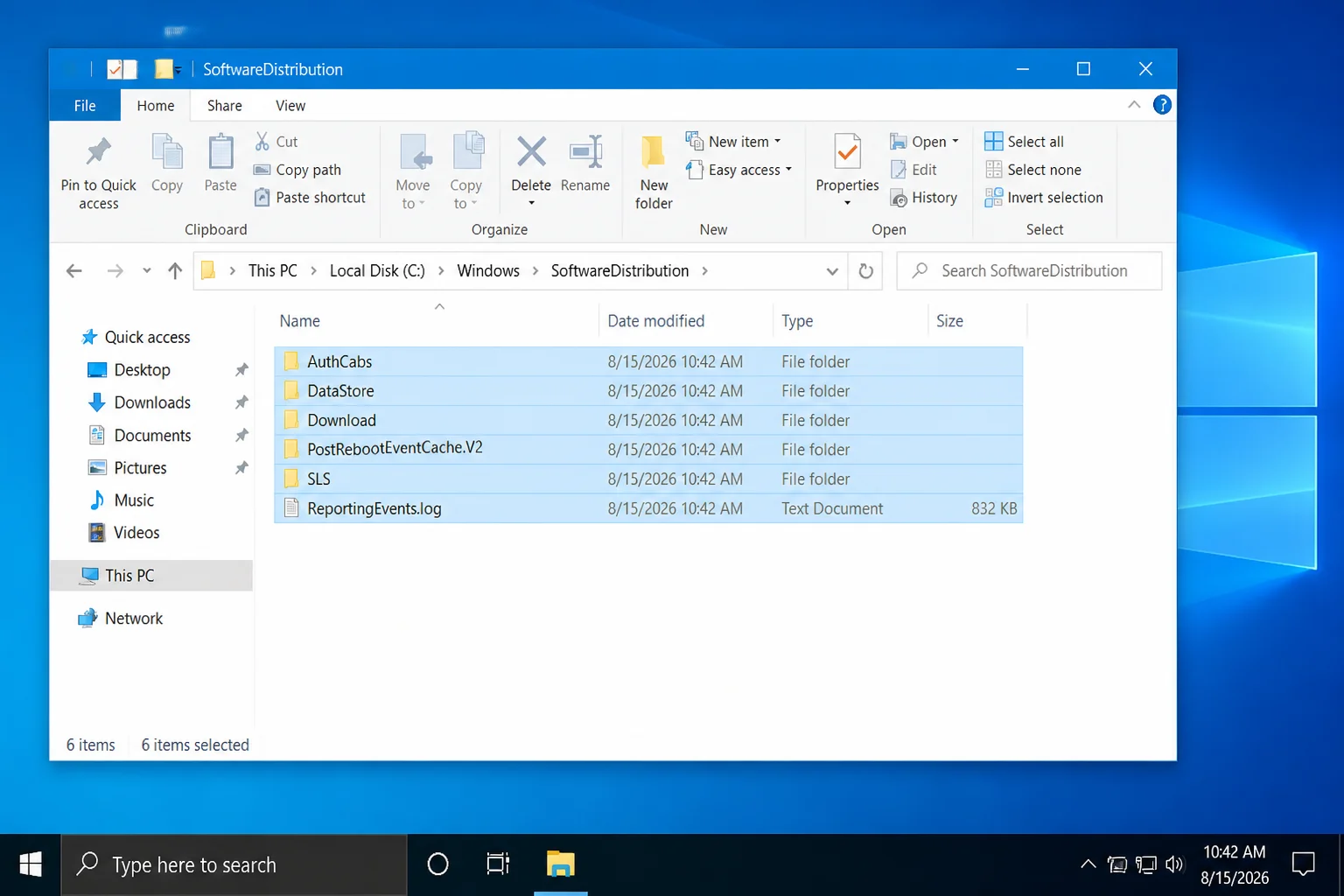Click the Cut scissors icon
The width and height of the screenshot is (1344, 896).
pos(262,141)
